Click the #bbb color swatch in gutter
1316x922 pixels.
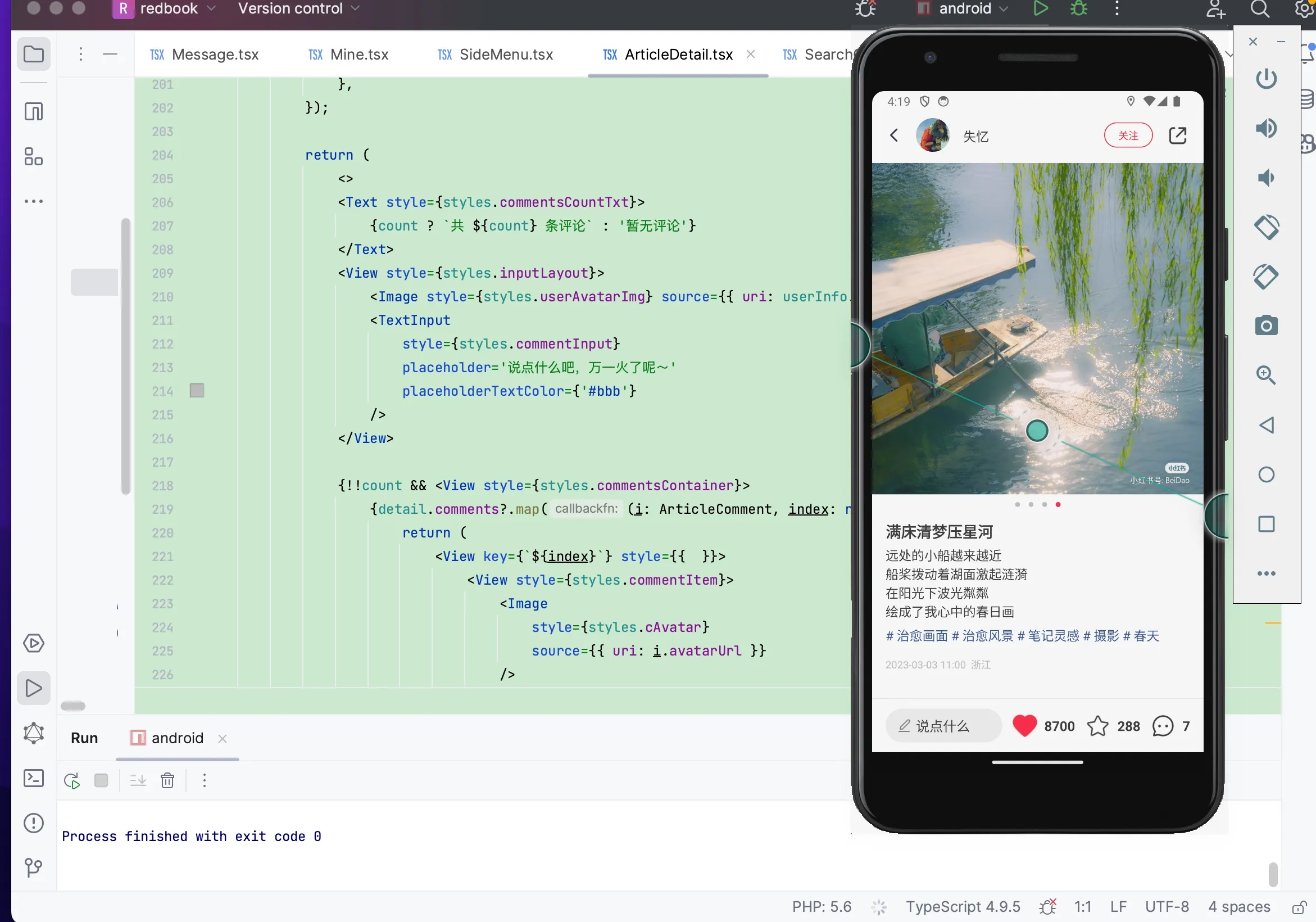197,391
